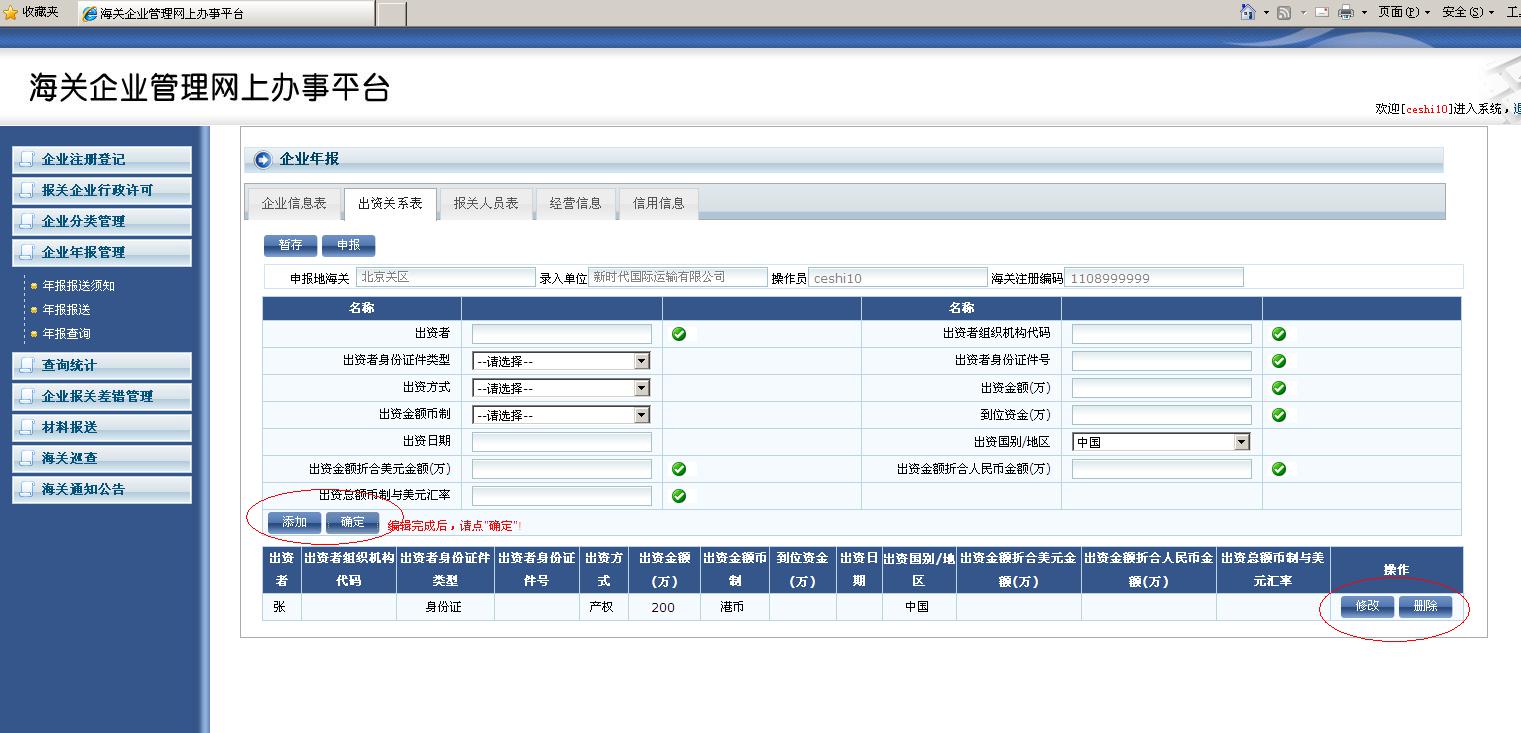Click the Home icon in browser toolbar
1521x733 pixels.
(1247, 12)
